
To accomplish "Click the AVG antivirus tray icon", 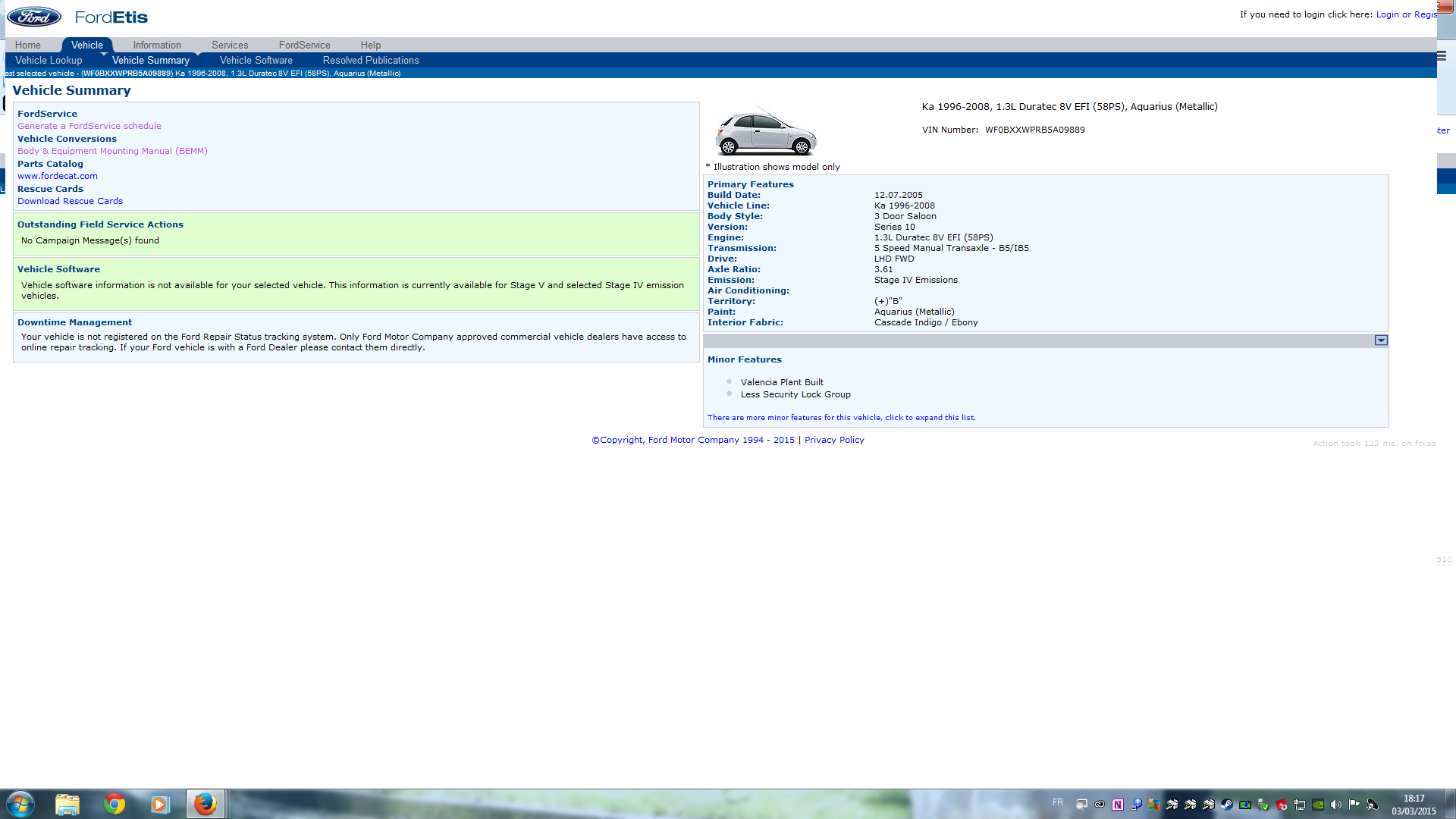I will pyautogui.click(x=1154, y=805).
